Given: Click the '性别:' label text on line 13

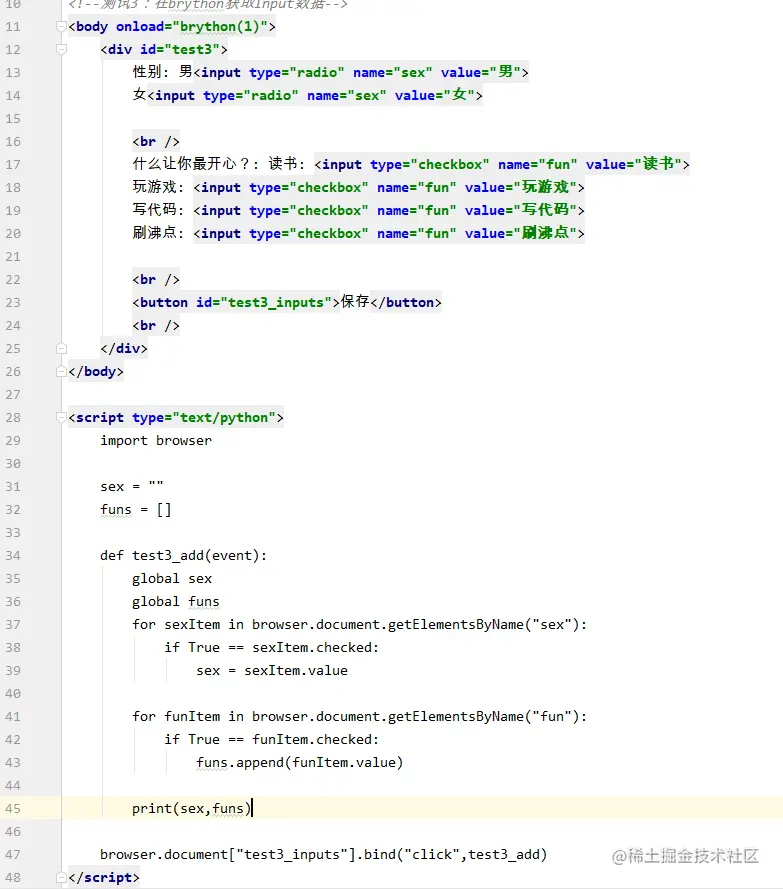Looking at the screenshot, I should click(x=151, y=72).
